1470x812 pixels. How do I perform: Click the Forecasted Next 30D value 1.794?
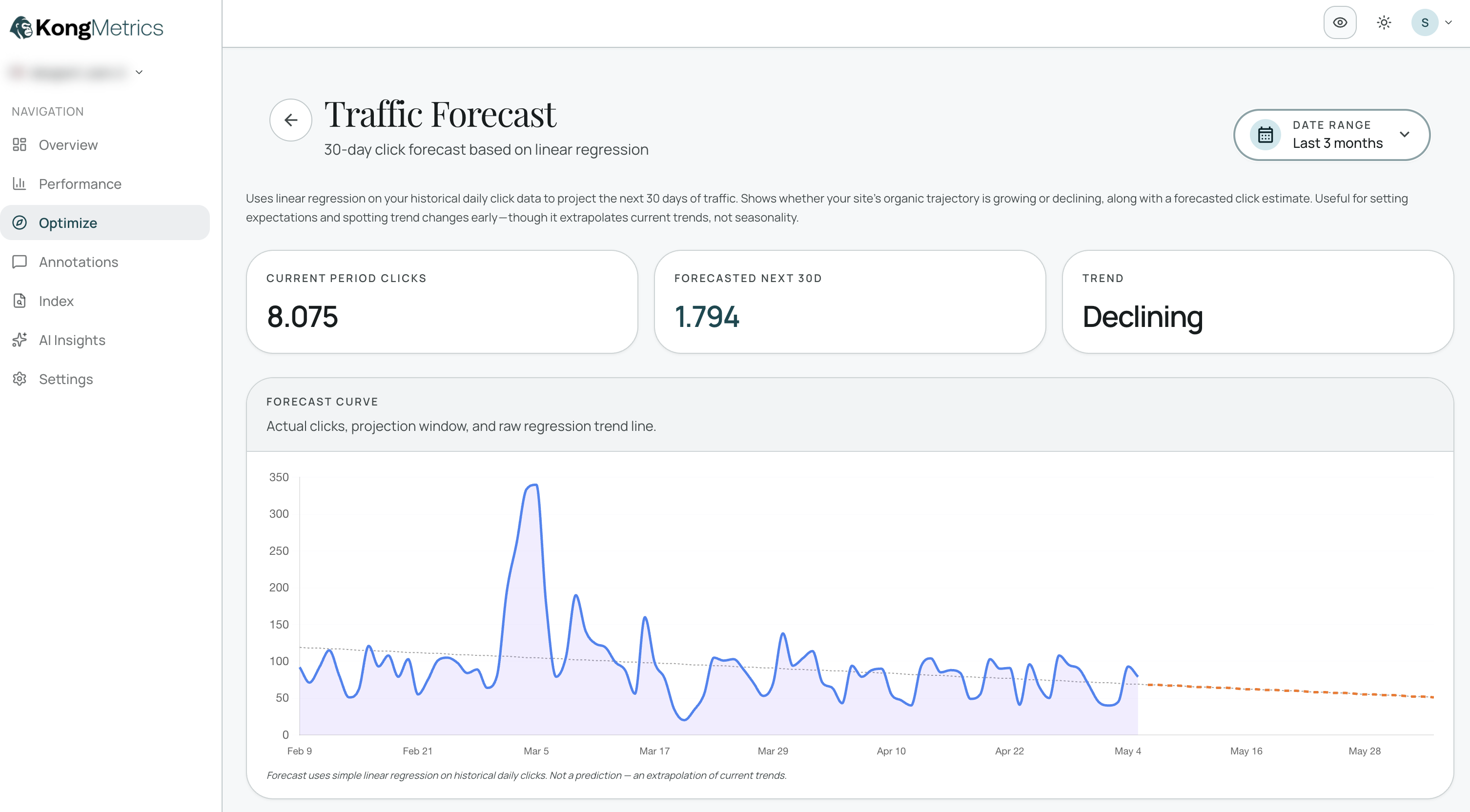707,317
